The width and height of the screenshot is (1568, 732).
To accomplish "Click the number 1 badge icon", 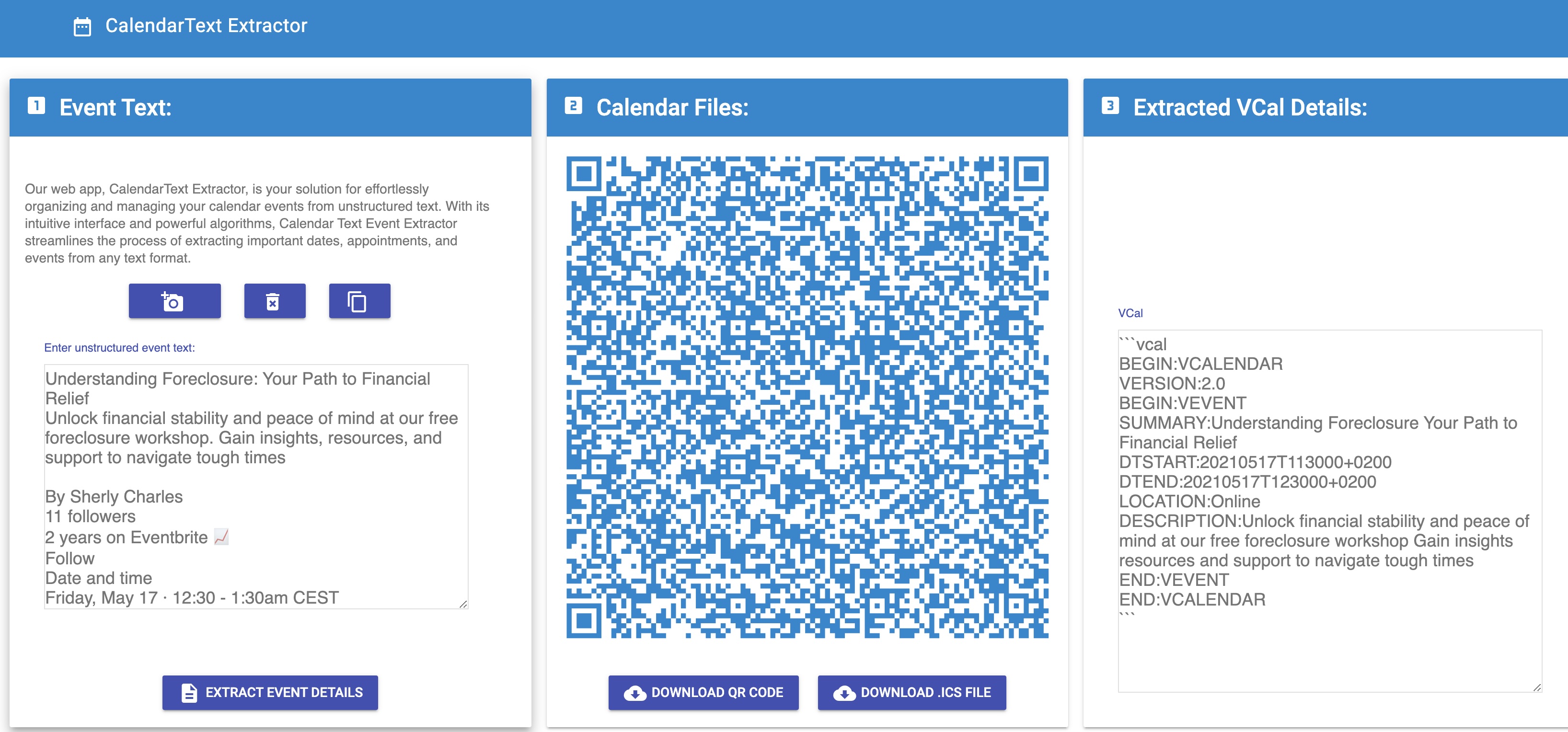I will (36, 106).
